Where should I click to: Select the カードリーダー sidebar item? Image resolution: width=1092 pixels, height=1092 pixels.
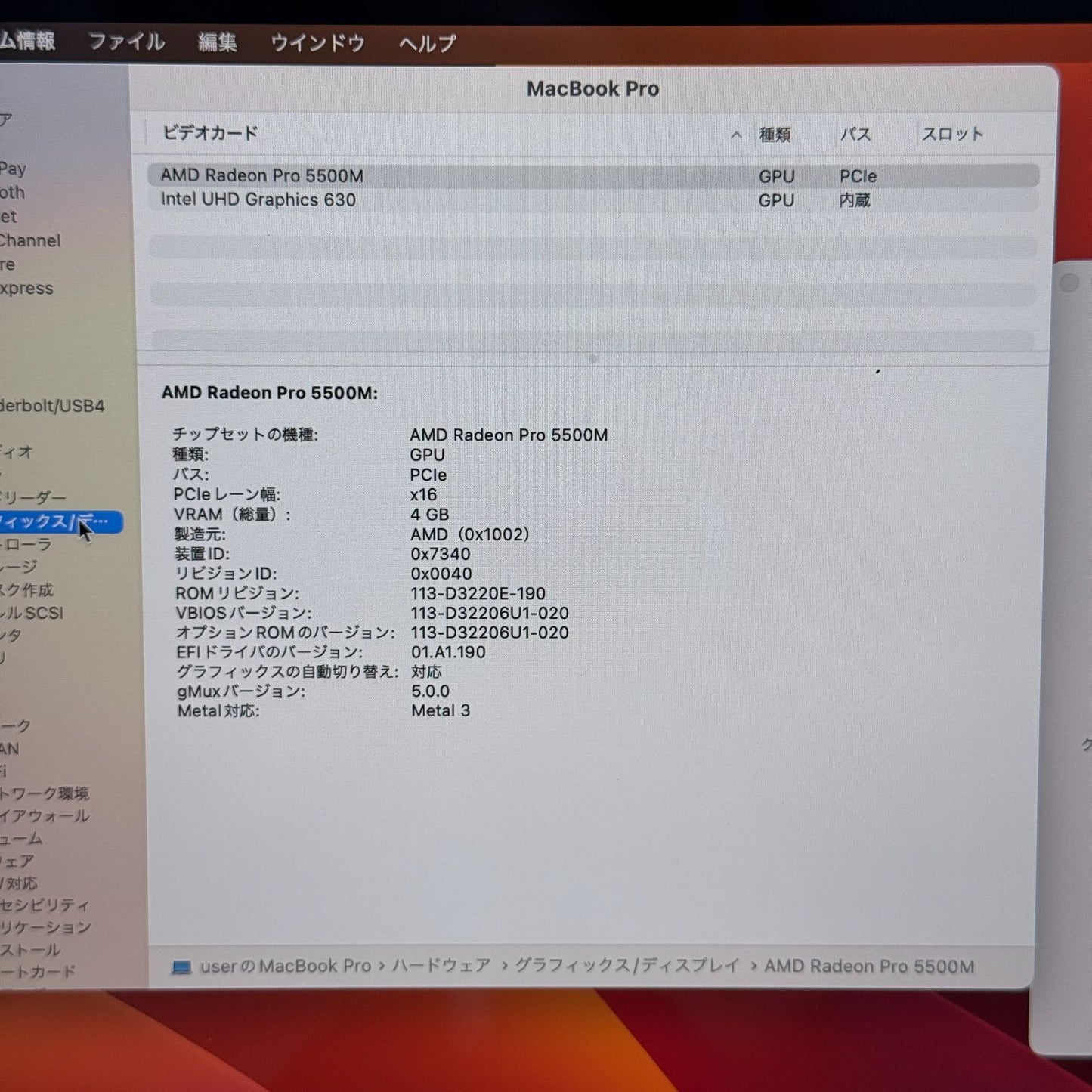33,497
